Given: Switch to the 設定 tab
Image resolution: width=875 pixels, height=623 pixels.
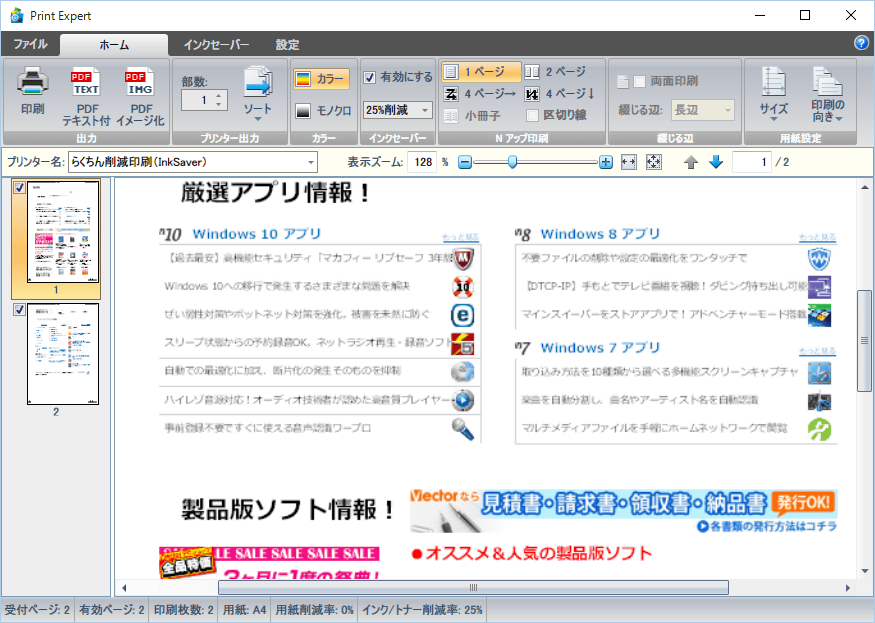Looking at the screenshot, I should [x=287, y=45].
